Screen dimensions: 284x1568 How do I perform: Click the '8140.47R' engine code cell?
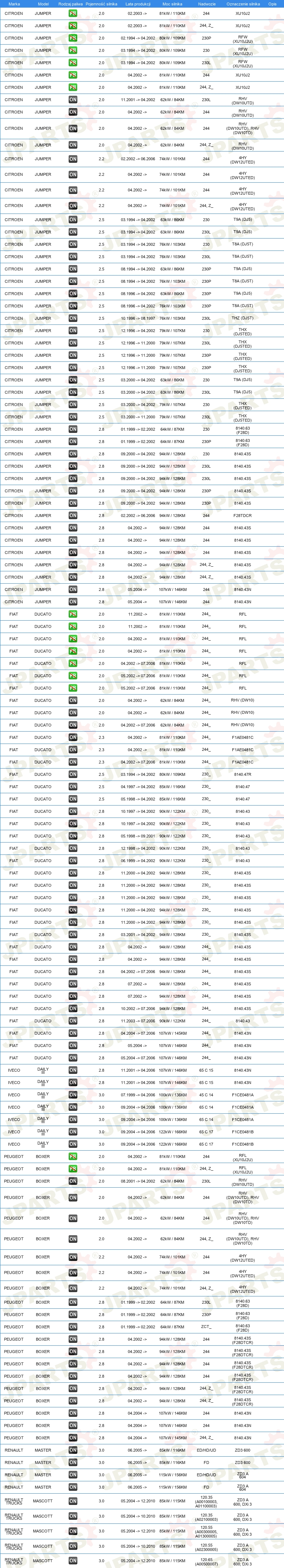pos(243,774)
